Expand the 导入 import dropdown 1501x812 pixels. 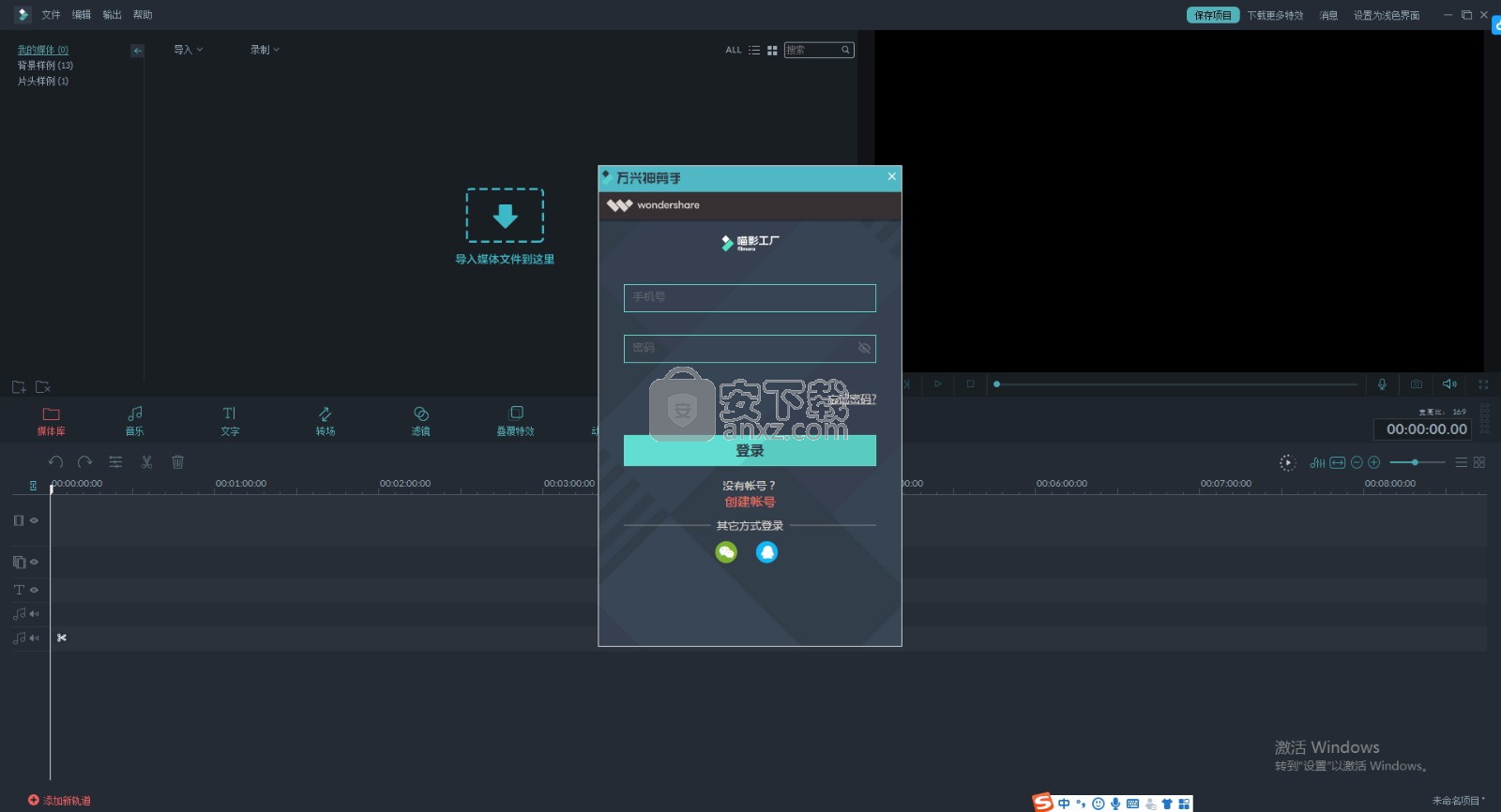(x=188, y=50)
